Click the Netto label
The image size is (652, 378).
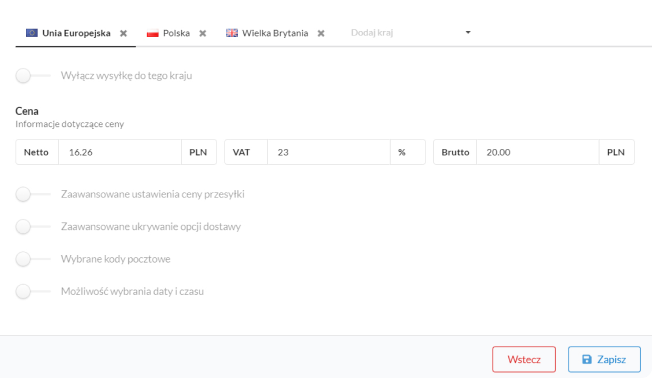click(x=36, y=152)
